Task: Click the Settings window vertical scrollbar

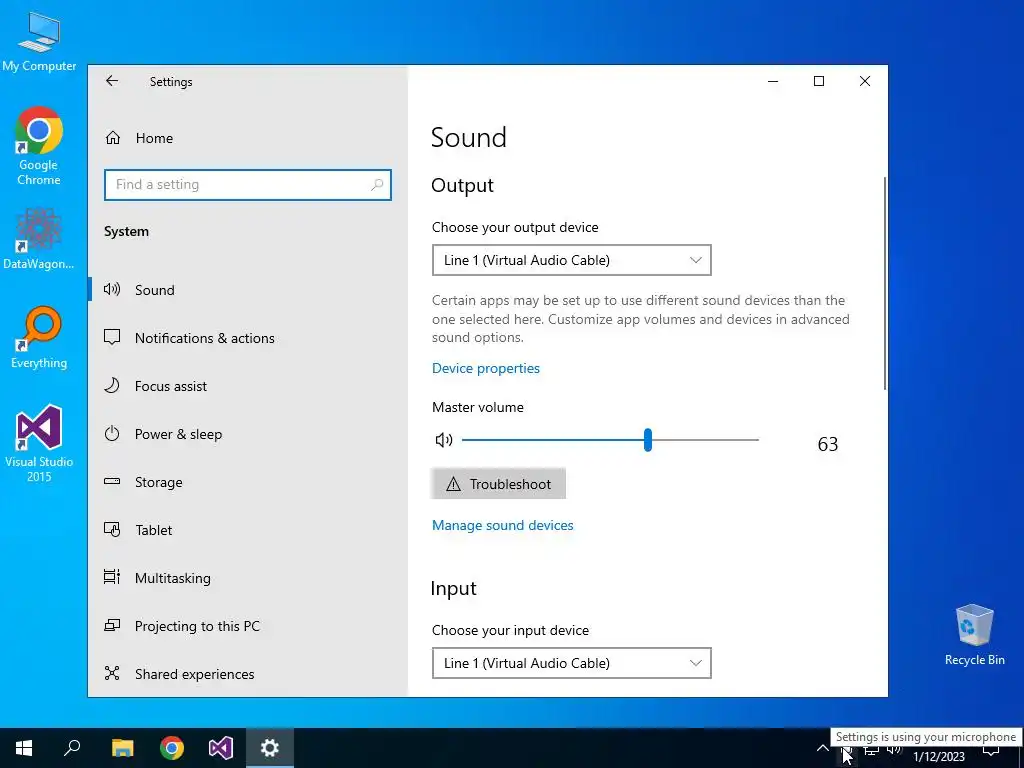Action: tap(885, 284)
